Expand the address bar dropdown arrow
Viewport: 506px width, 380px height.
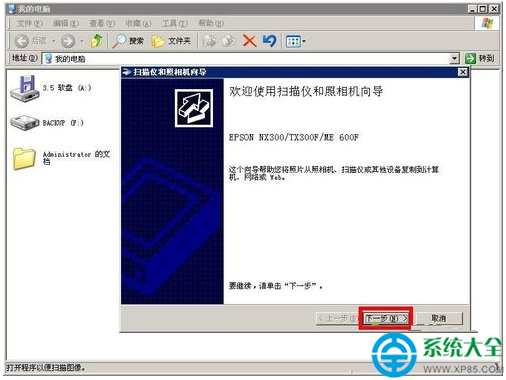pos(454,59)
